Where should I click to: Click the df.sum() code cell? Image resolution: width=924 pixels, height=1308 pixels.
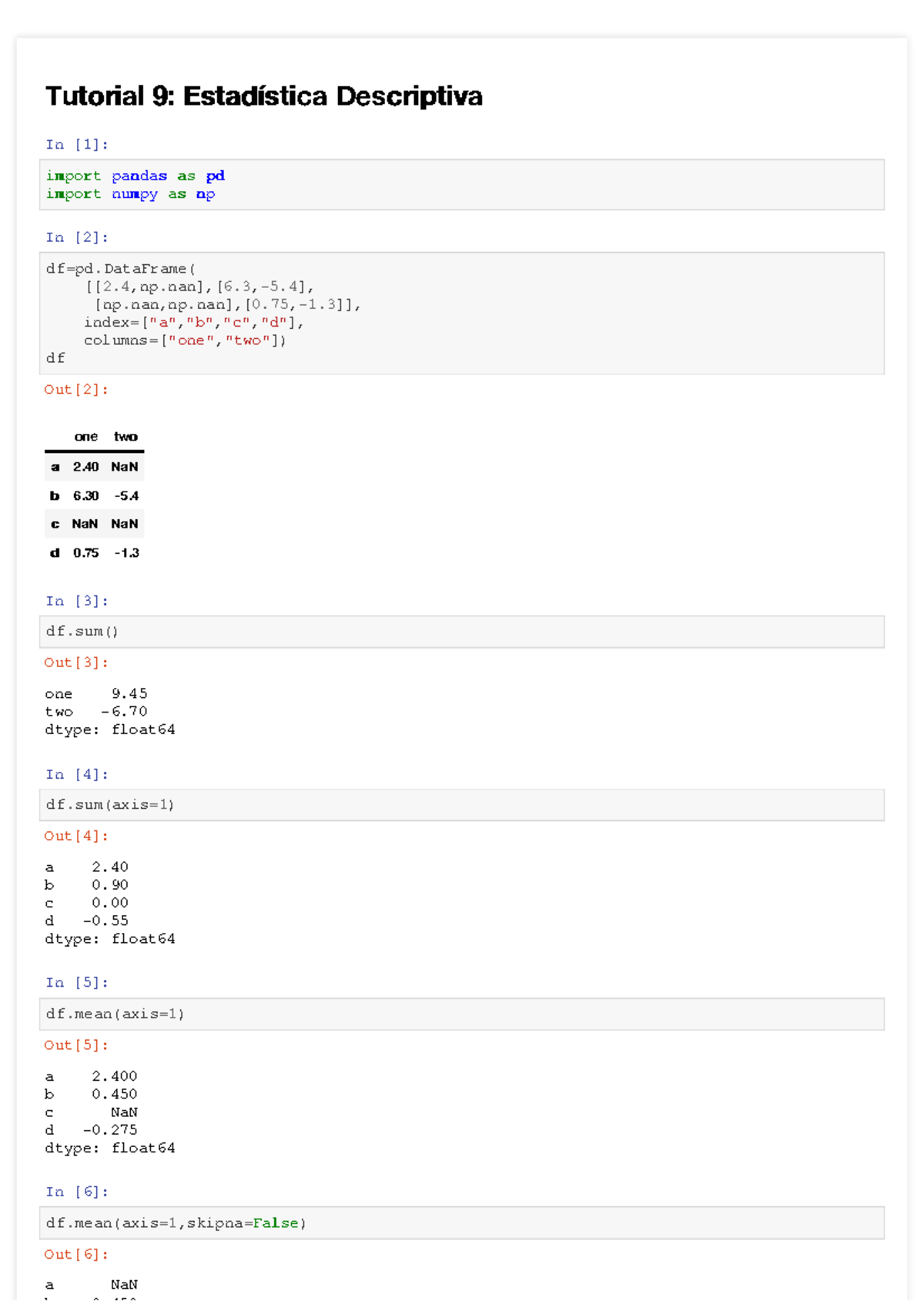[x=460, y=632]
